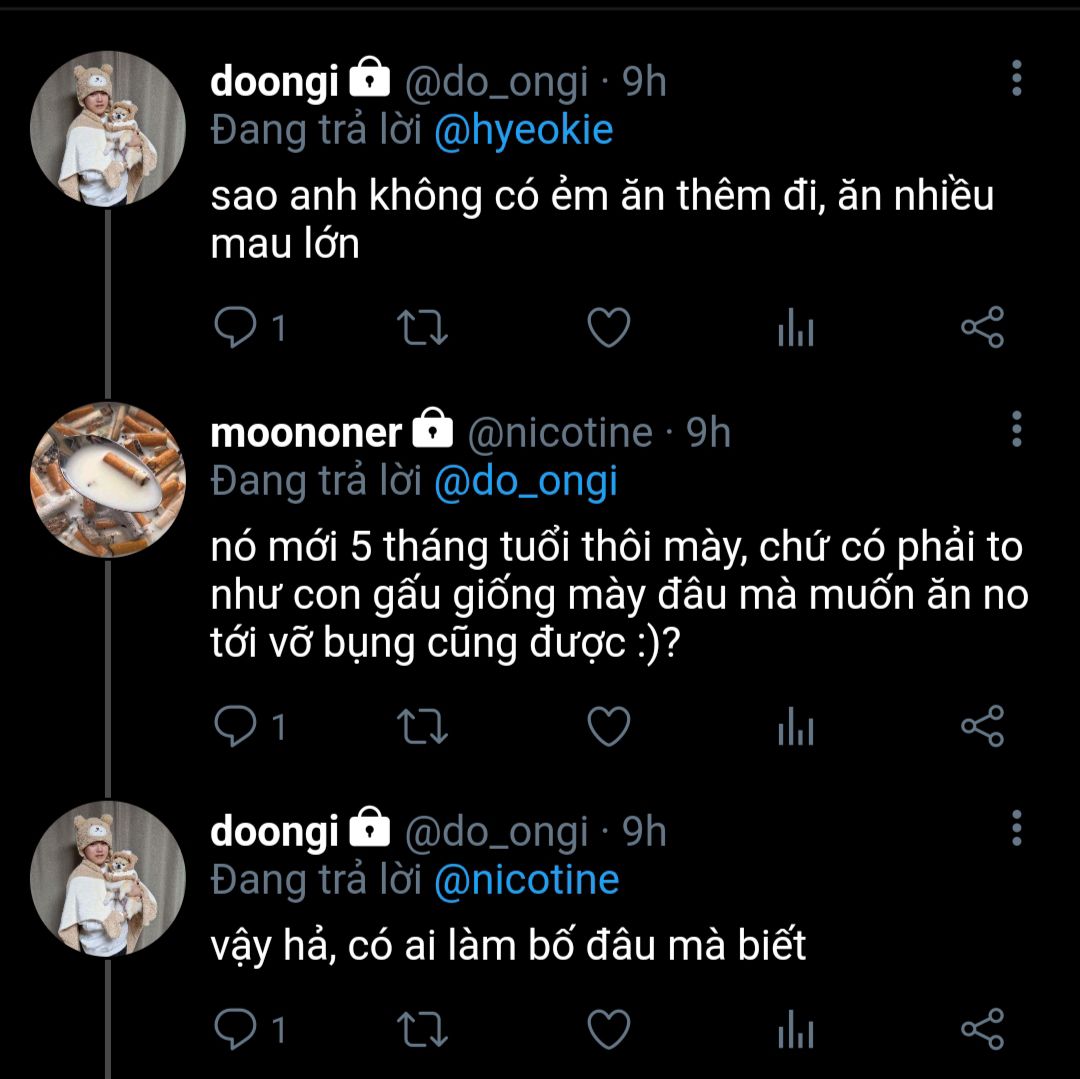This screenshot has height=1079, width=1080.
Task: Open more options on doongi's first tweet
Action: point(1016,78)
